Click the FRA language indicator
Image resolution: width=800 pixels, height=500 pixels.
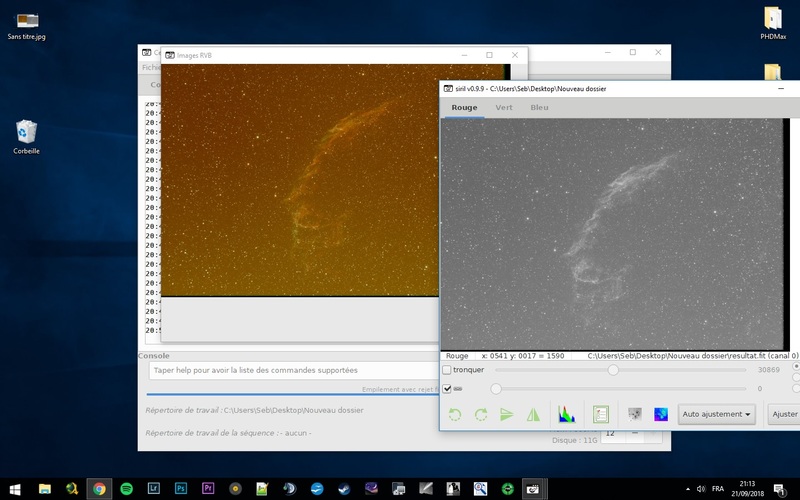[x=718, y=489]
